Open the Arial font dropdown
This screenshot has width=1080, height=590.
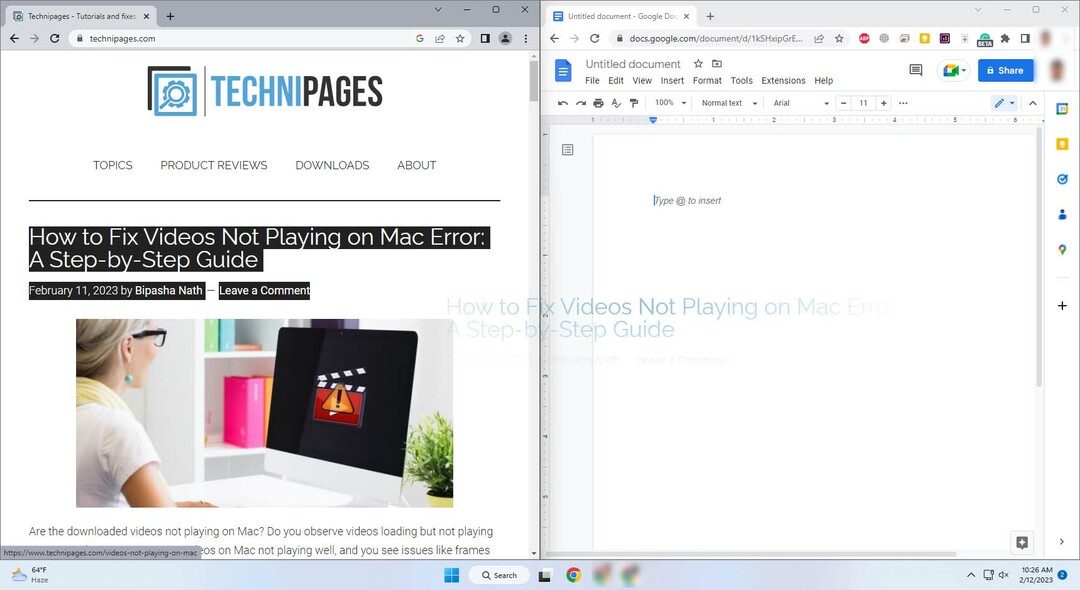[x=801, y=103]
